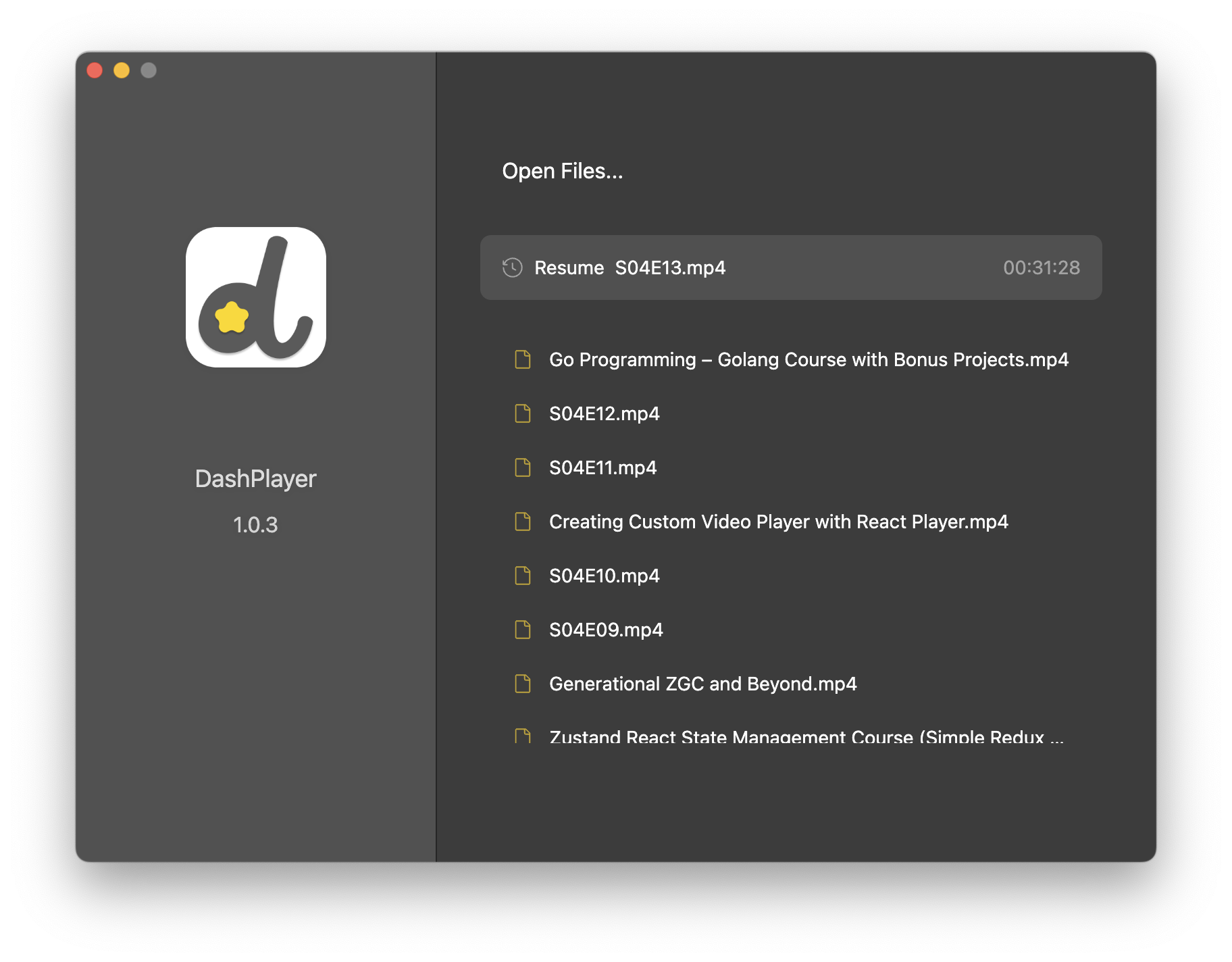Click the yellow minimize button

click(121, 70)
